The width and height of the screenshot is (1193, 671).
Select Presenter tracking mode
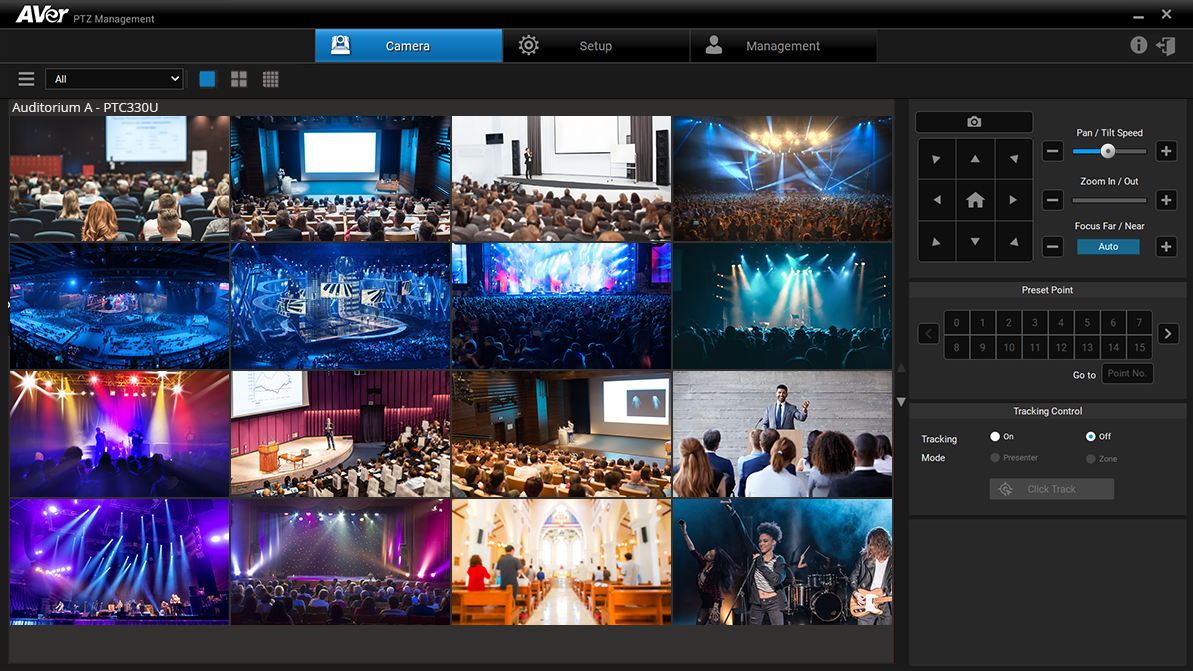(x=994, y=458)
